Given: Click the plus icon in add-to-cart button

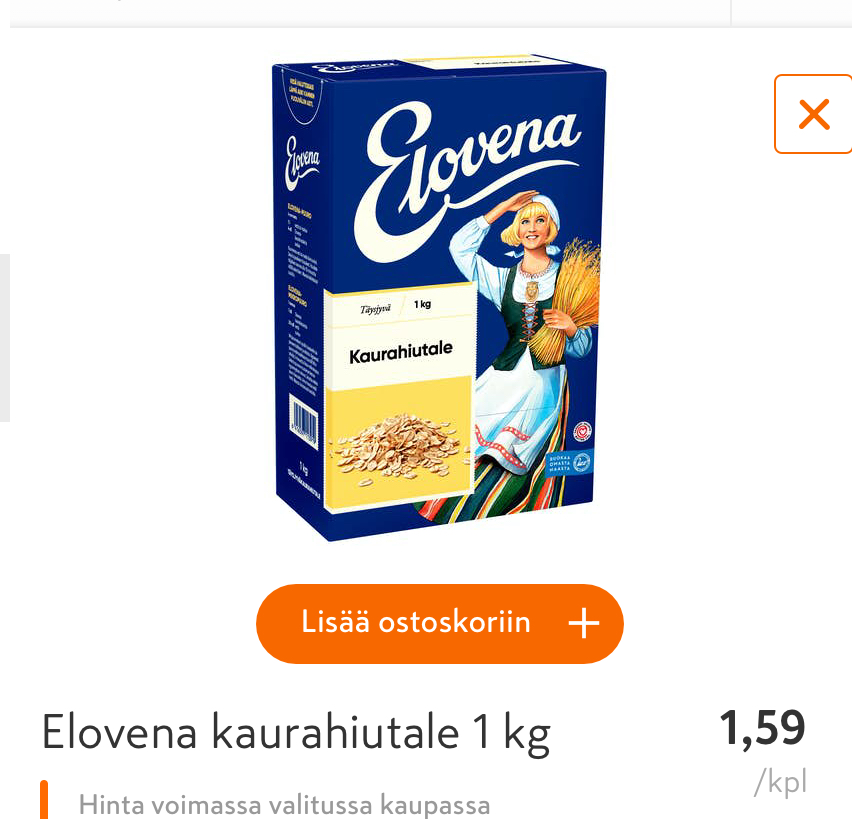Looking at the screenshot, I should 584,623.
